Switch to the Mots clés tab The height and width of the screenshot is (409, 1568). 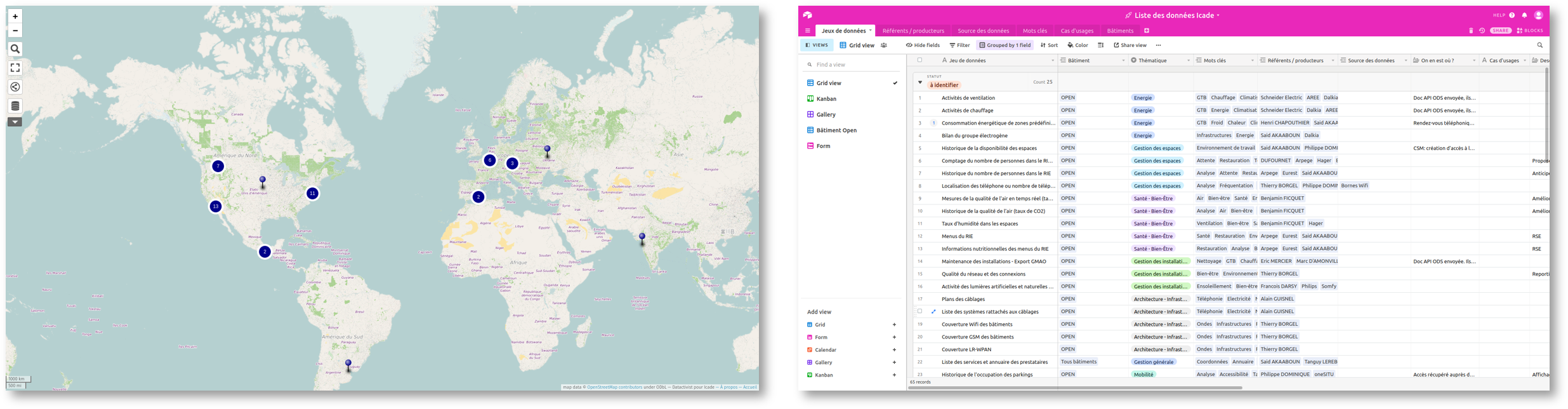[x=1035, y=30]
